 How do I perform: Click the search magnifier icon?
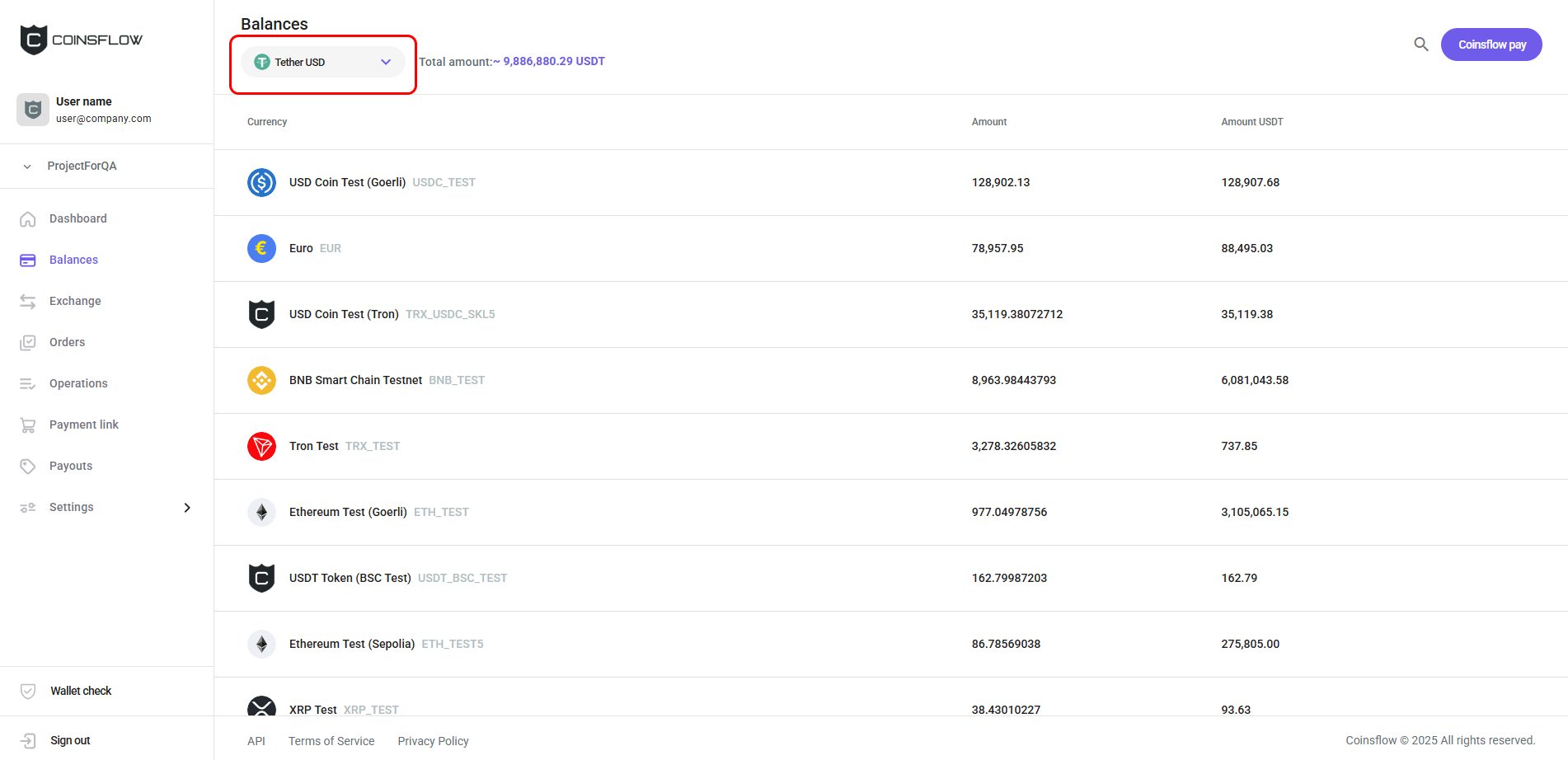[x=1420, y=45]
